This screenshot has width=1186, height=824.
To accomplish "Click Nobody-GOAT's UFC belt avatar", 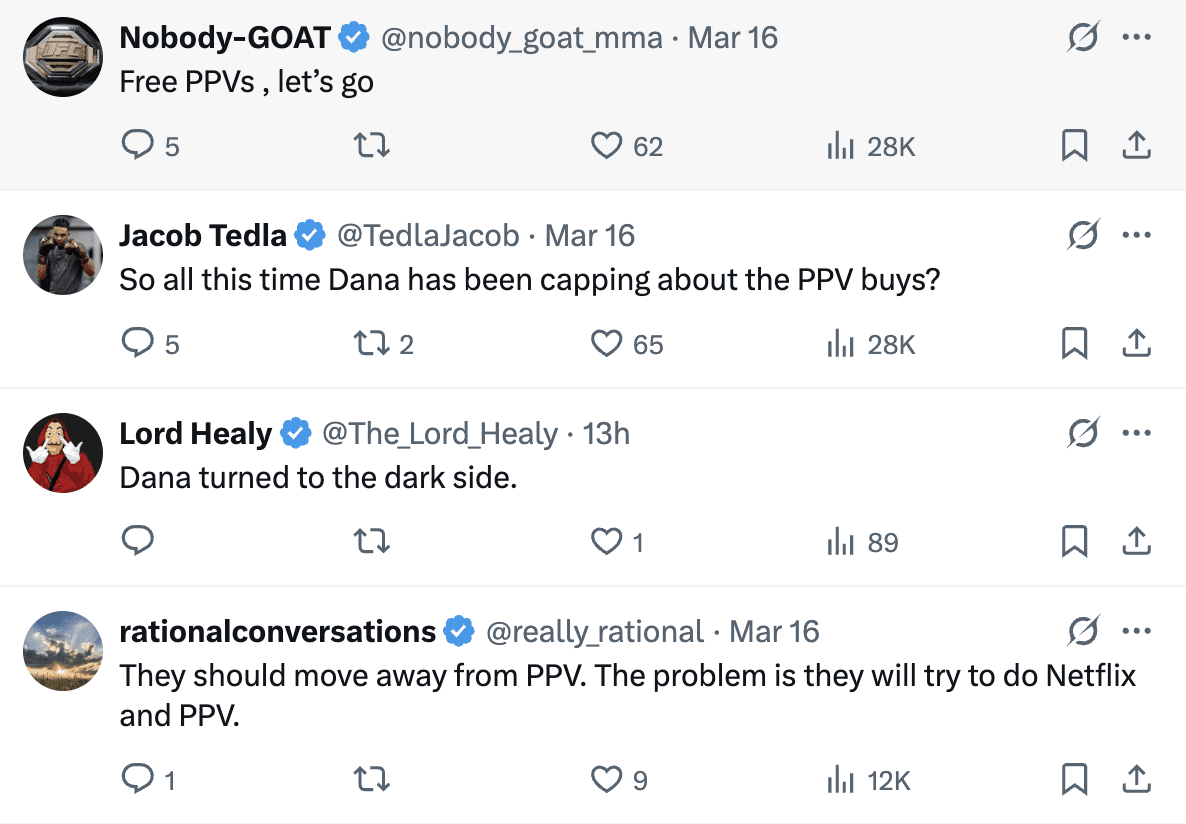I will pyautogui.click(x=63, y=57).
